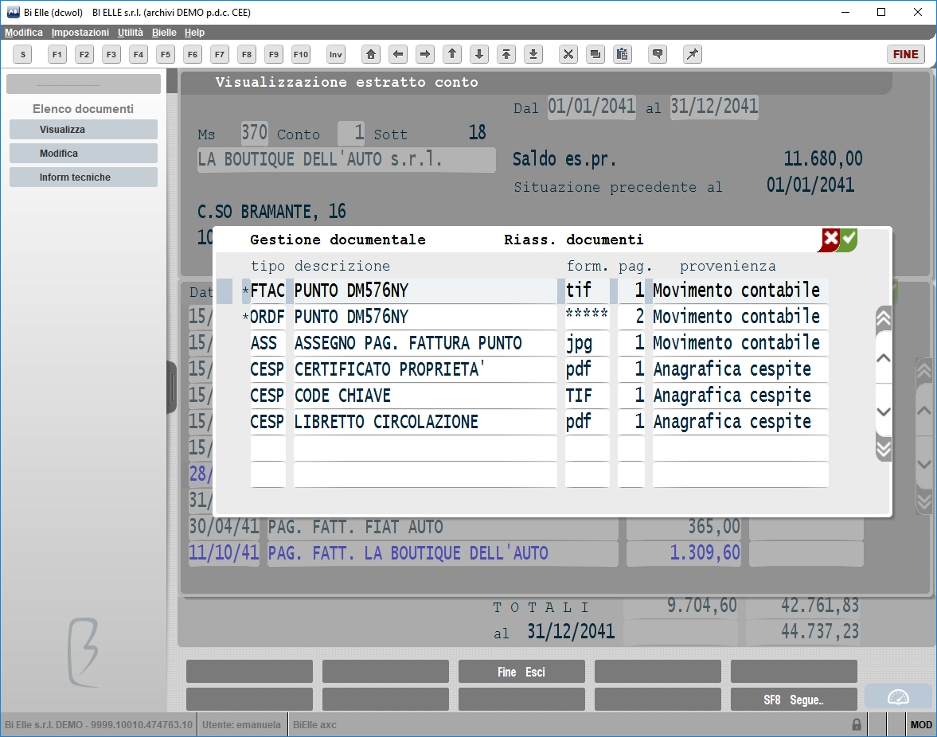937x737 pixels.
Task: Click the padlock icon in the status bar
Action: [856, 724]
